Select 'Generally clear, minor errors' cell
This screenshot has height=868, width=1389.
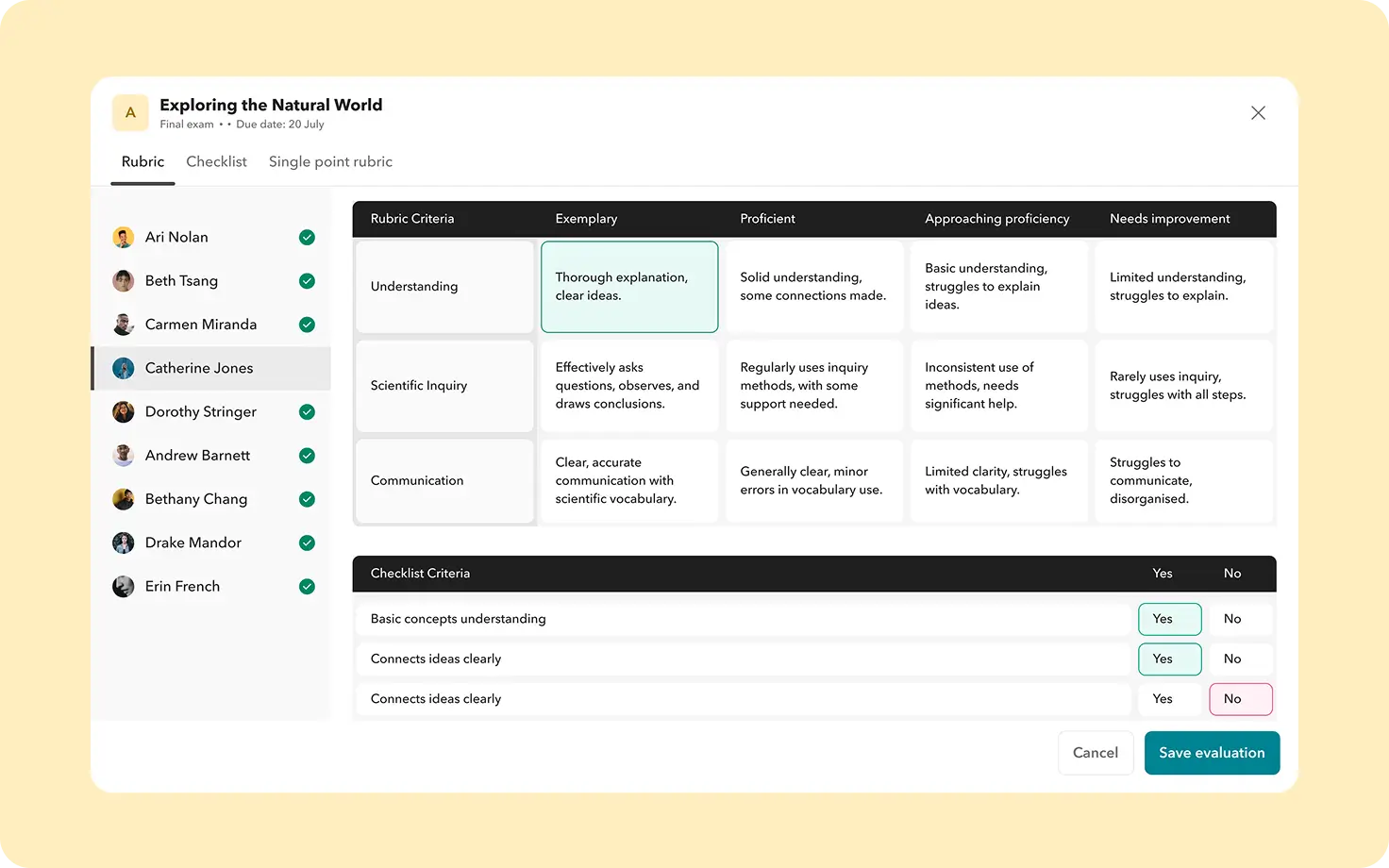[814, 481]
